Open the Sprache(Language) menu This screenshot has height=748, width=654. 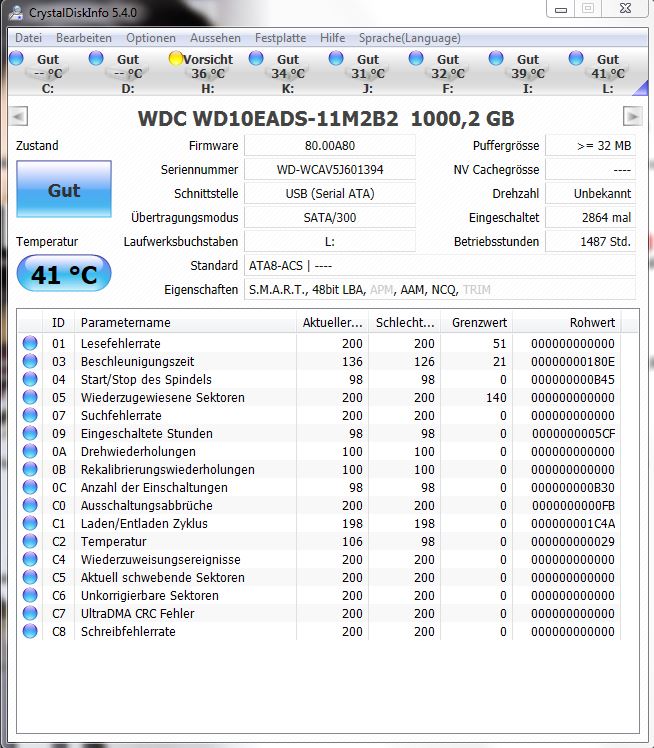click(x=410, y=38)
